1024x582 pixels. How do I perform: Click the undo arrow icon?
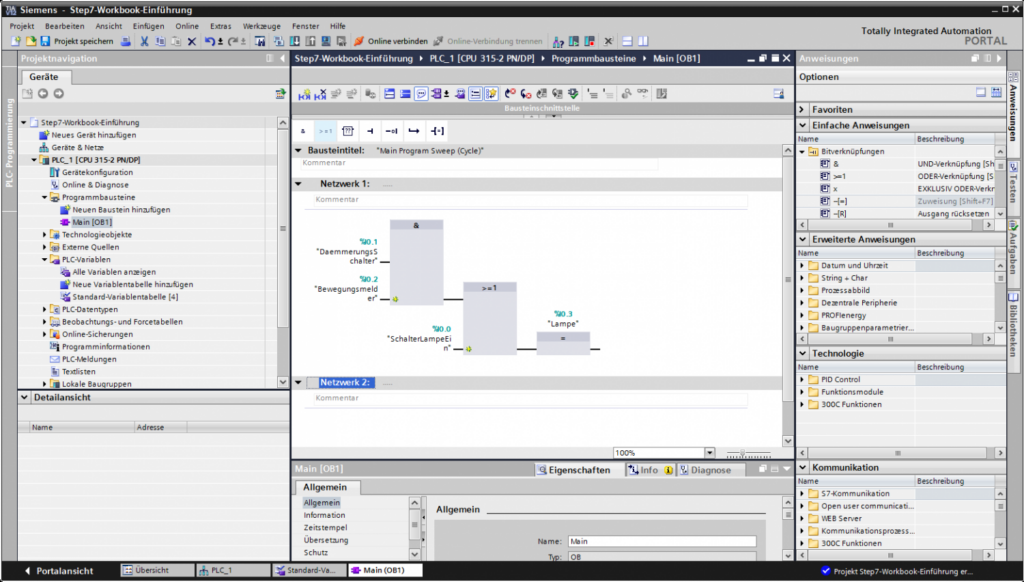click(210, 41)
